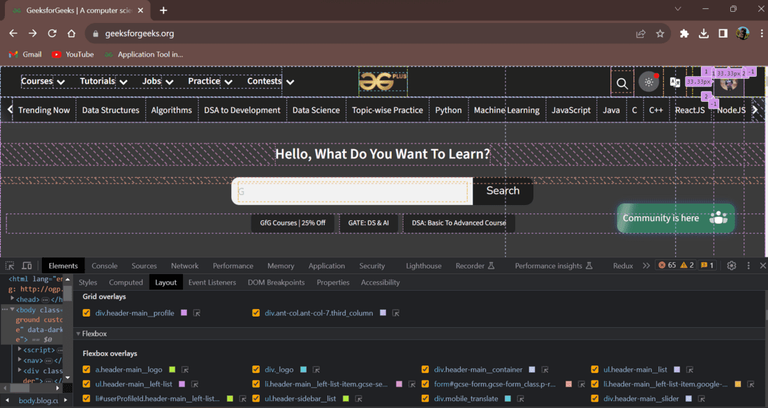
Task: Activate the DevTools inspect element picker
Action: (x=10, y=265)
